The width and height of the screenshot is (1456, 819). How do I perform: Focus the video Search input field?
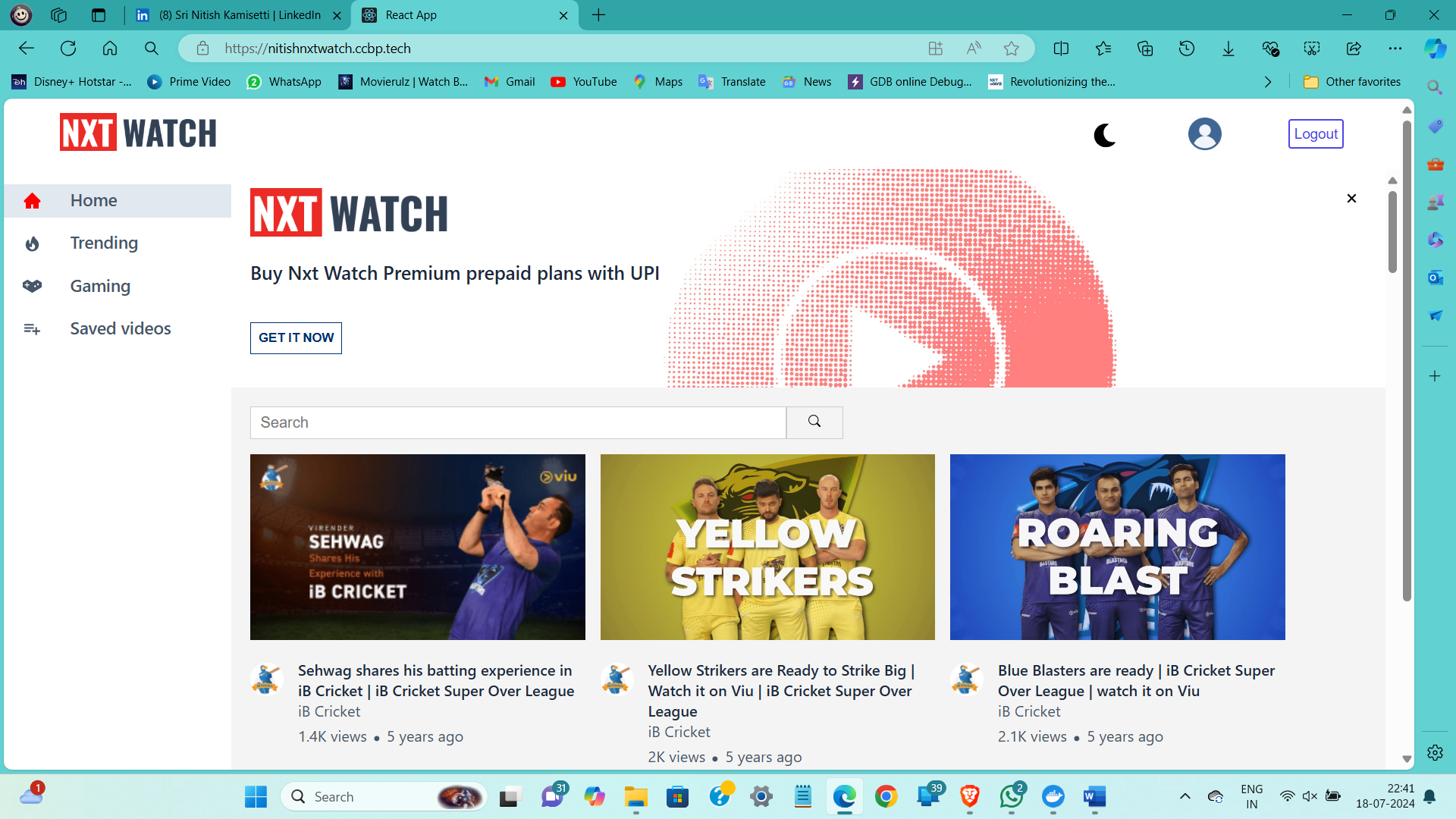tap(518, 422)
